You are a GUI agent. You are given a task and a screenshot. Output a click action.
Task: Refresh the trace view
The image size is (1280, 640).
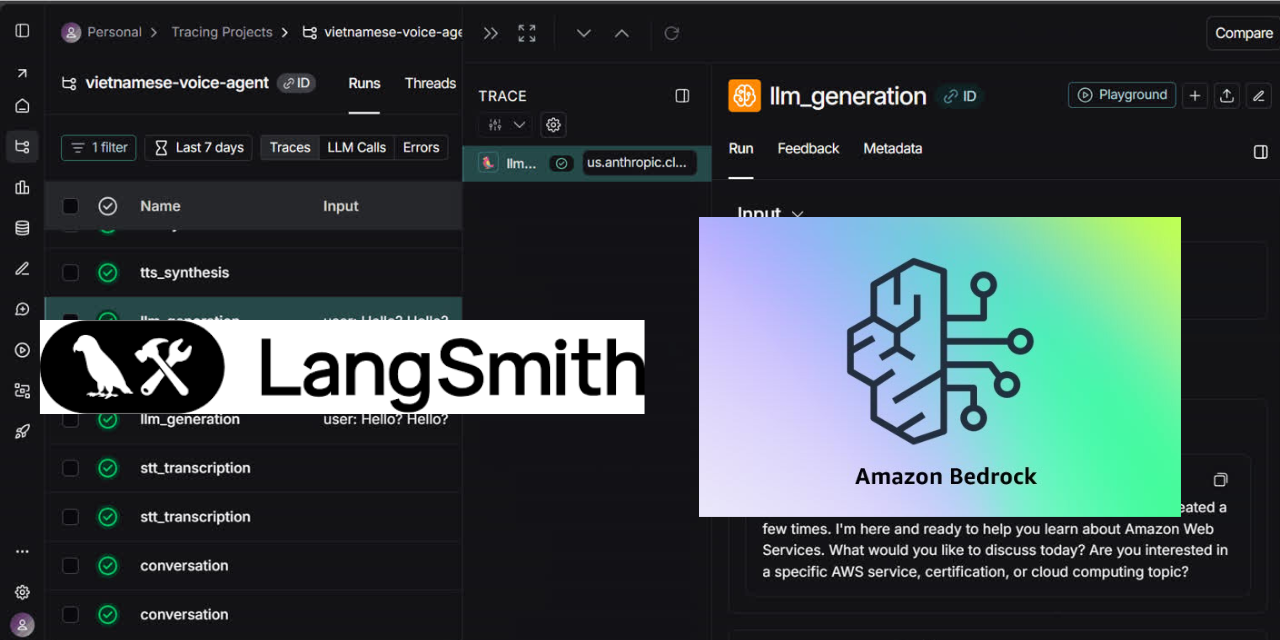(672, 33)
